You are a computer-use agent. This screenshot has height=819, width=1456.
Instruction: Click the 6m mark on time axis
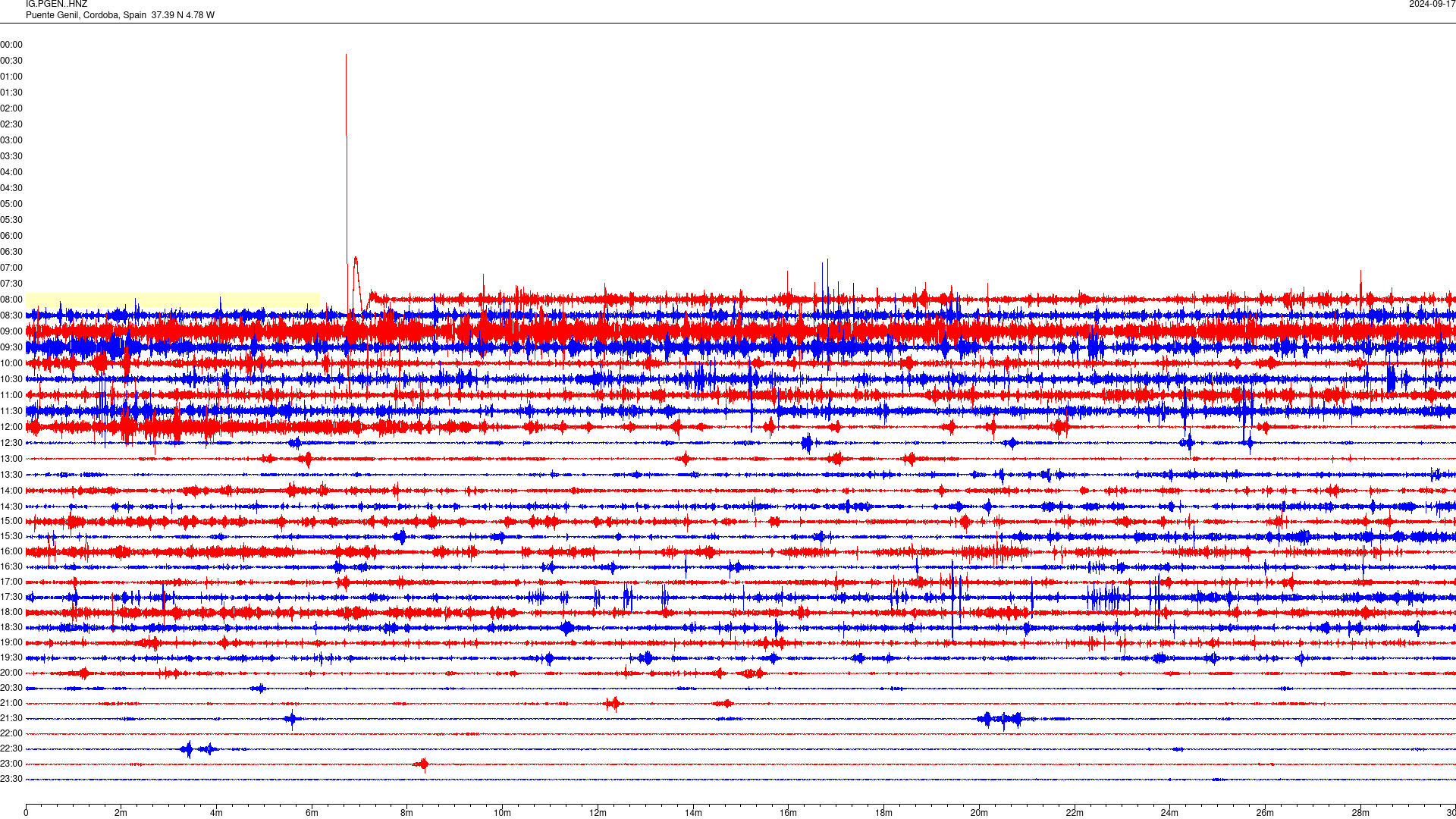(312, 813)
